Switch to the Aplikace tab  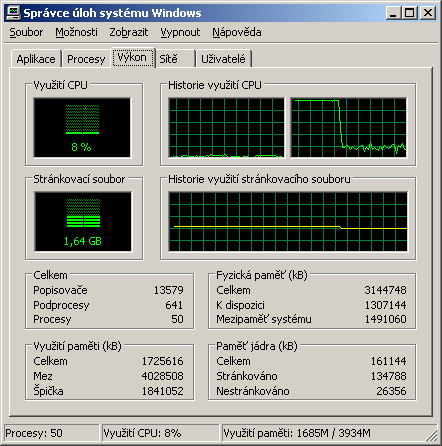(x=36, y=59)
